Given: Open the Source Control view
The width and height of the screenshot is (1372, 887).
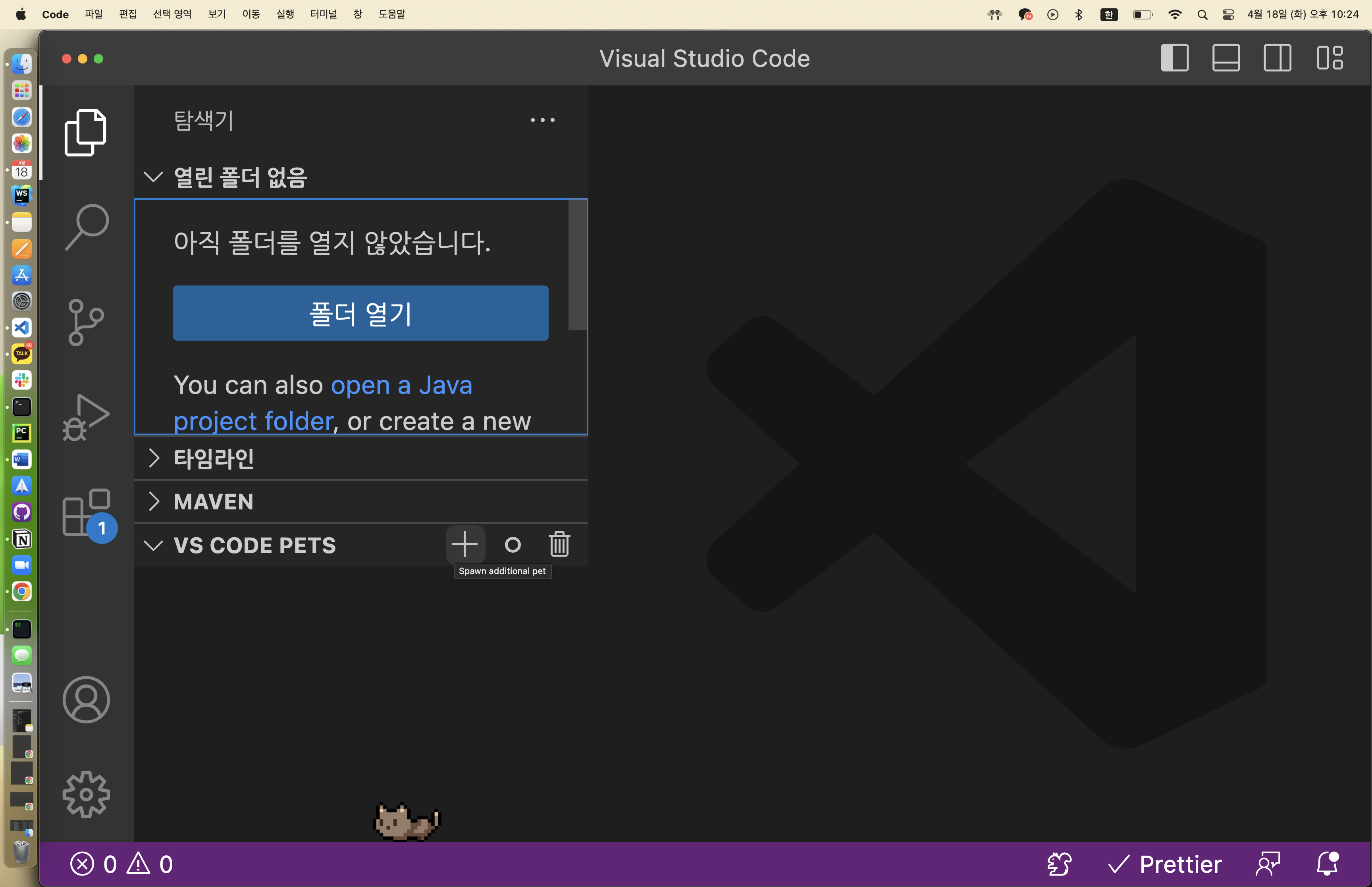Looking at the screenshot, I should [x=87, y=322].
